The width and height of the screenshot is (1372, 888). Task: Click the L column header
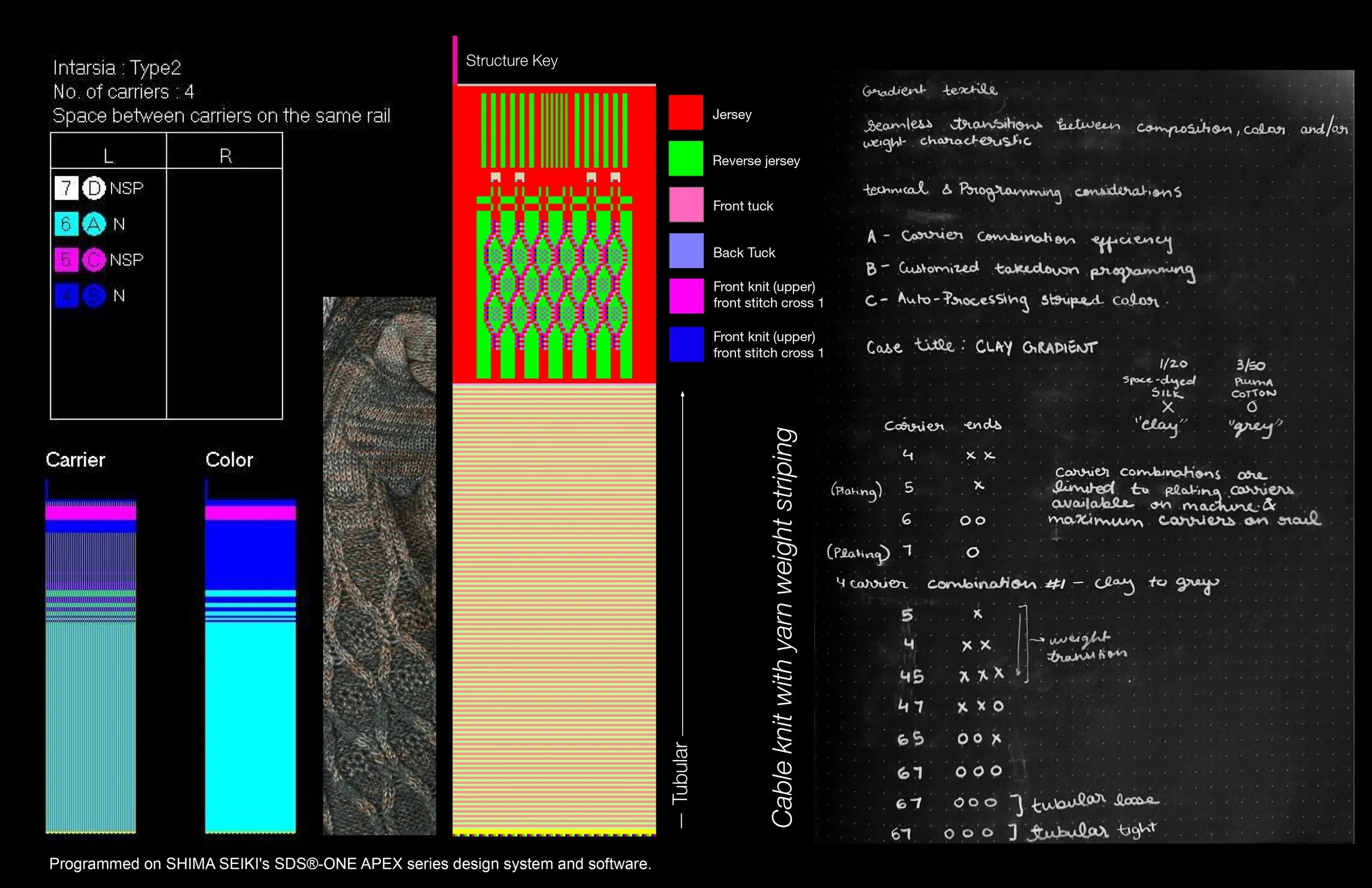[x=108, y=156]
